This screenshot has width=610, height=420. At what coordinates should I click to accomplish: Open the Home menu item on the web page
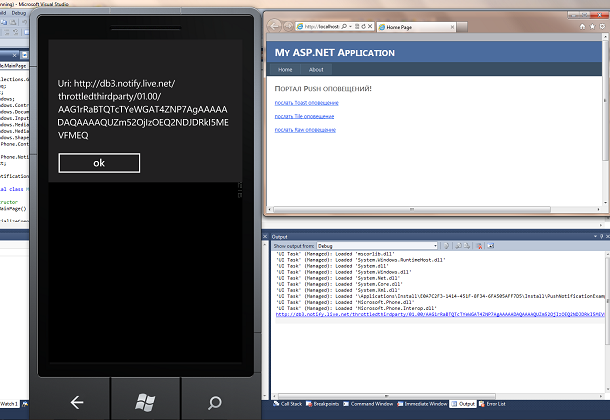click(285, 70)
